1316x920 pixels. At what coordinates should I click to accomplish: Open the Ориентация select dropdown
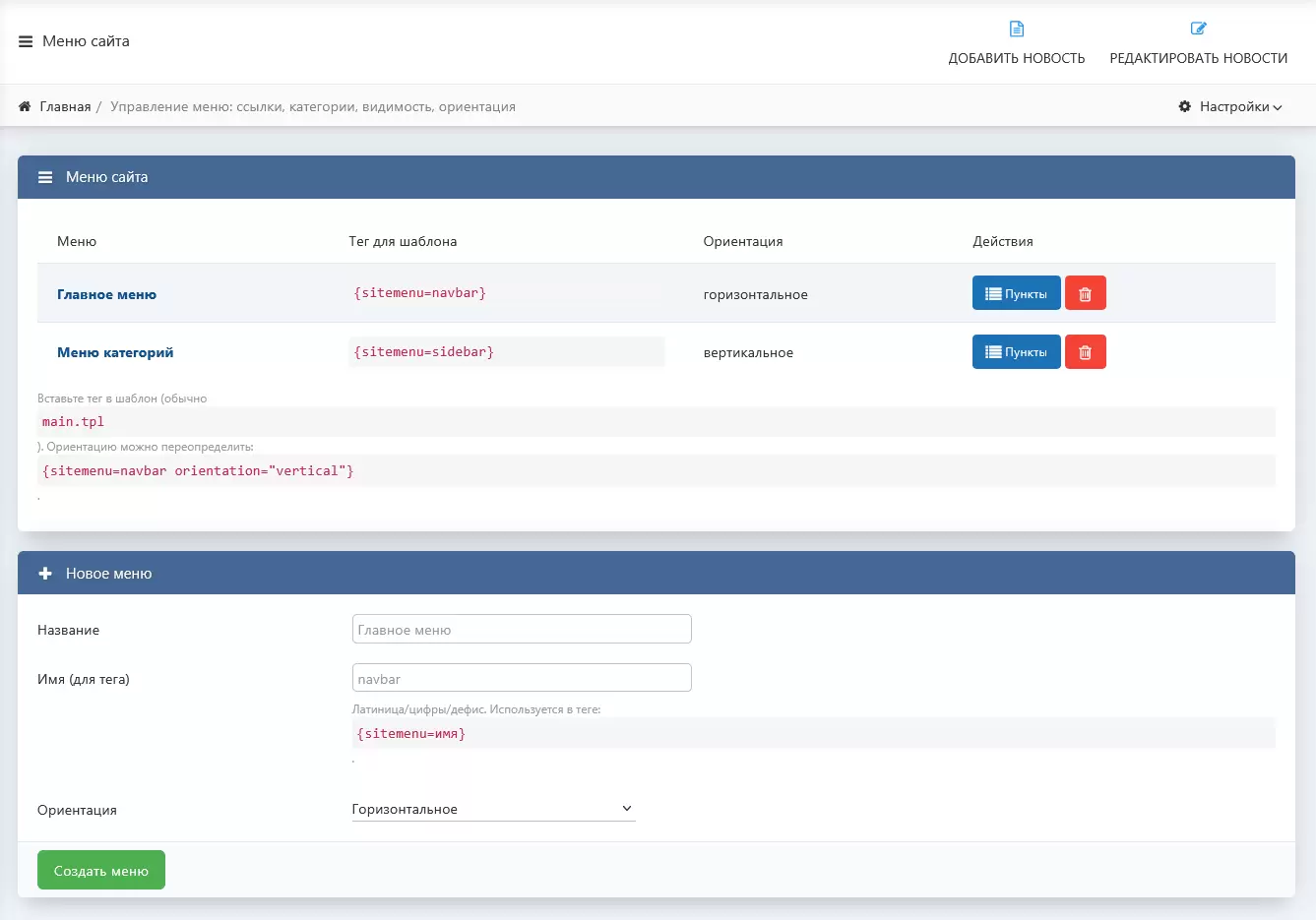pyautogui.click(x=493, y=809)
